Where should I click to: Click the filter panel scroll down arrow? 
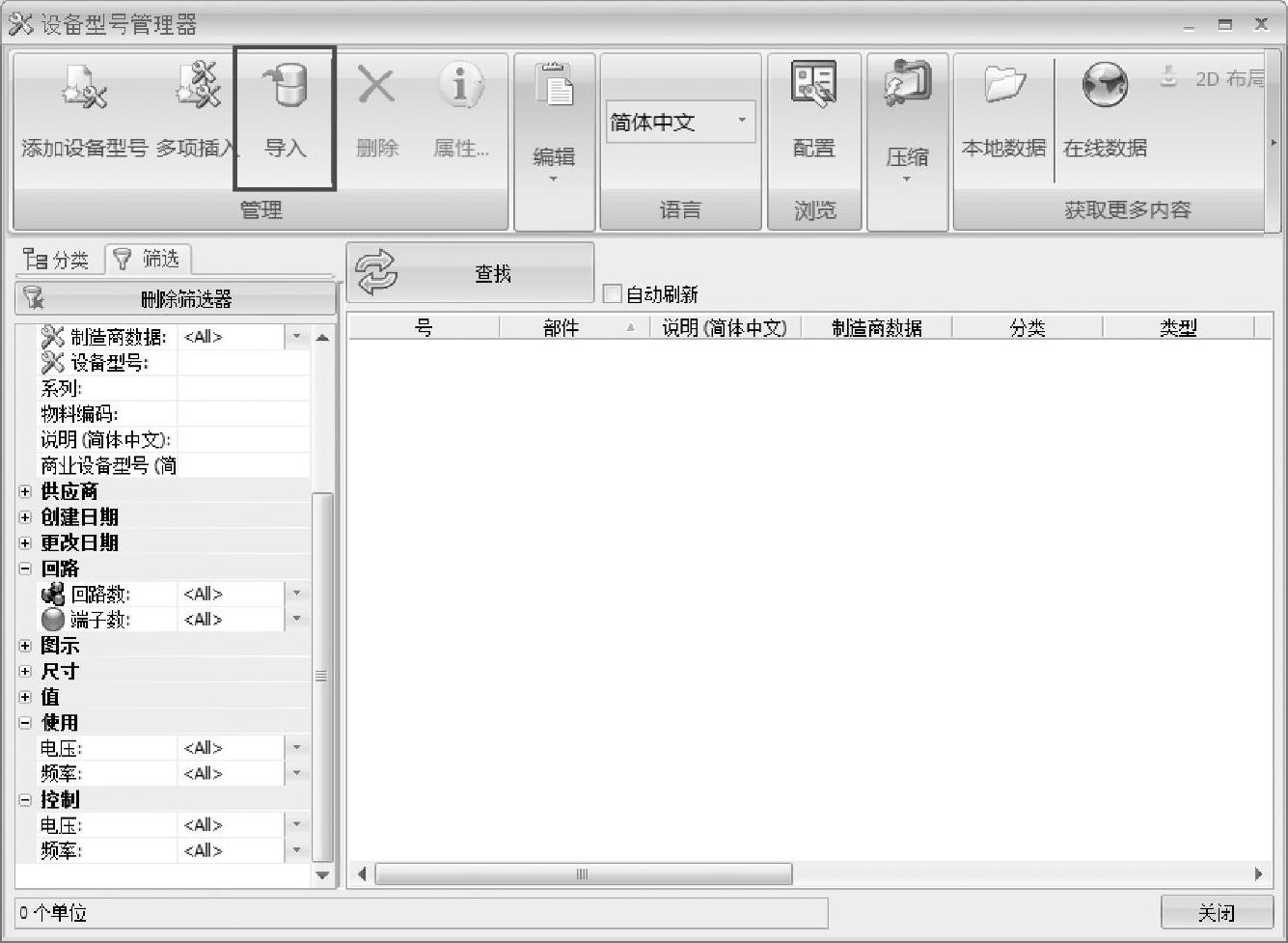[x=322, y=875]
